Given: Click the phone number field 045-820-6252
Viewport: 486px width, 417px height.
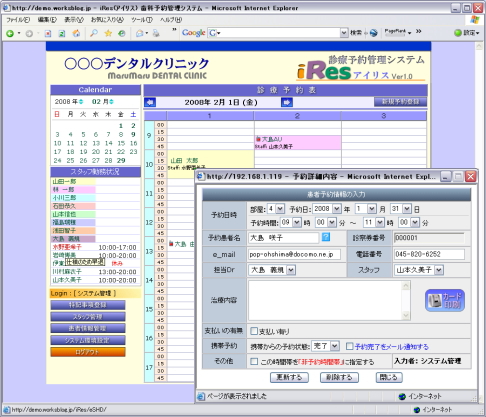Looking at the screenshot, I should [429, 254].
